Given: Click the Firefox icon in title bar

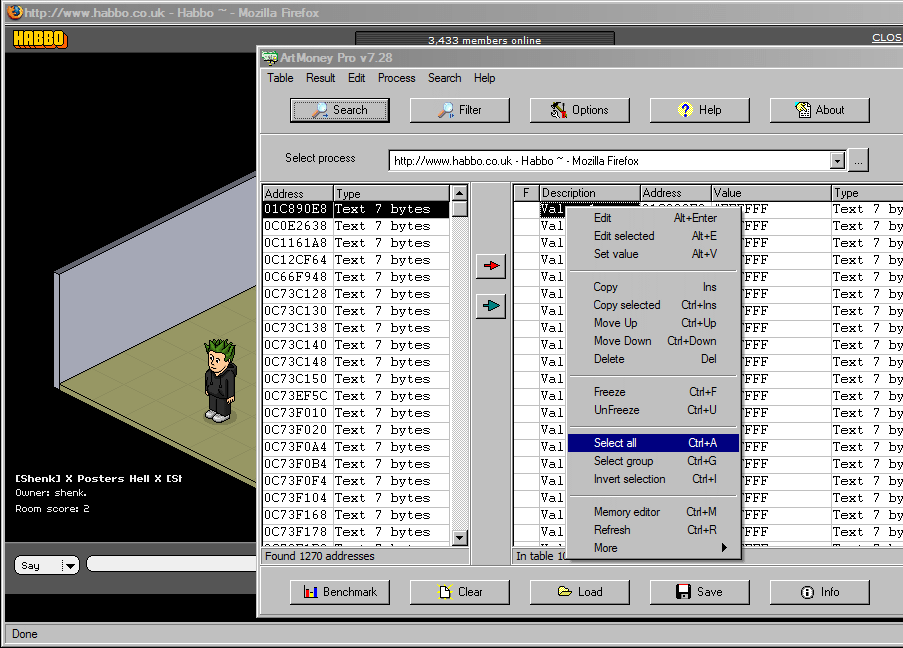Looking at the screenshot, I should point(15,12).
